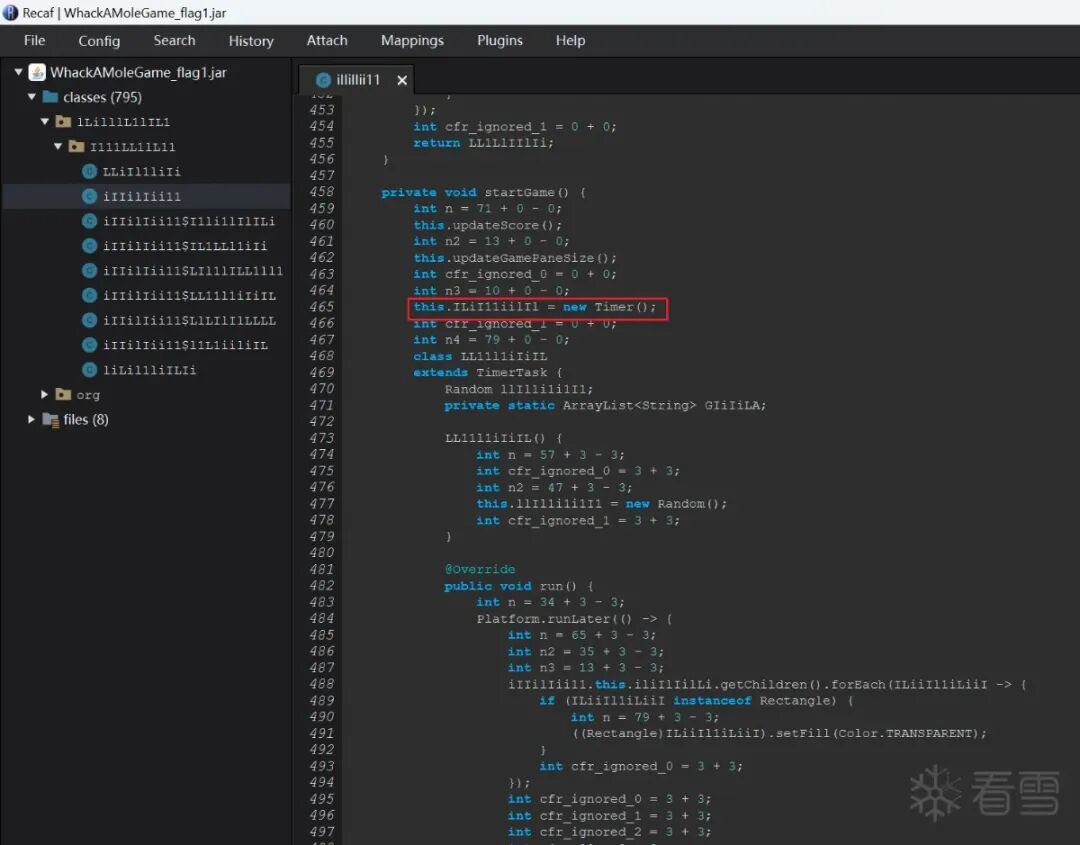
Task: Click the Recaf logo in the title bar
Action: pos(10,13)
